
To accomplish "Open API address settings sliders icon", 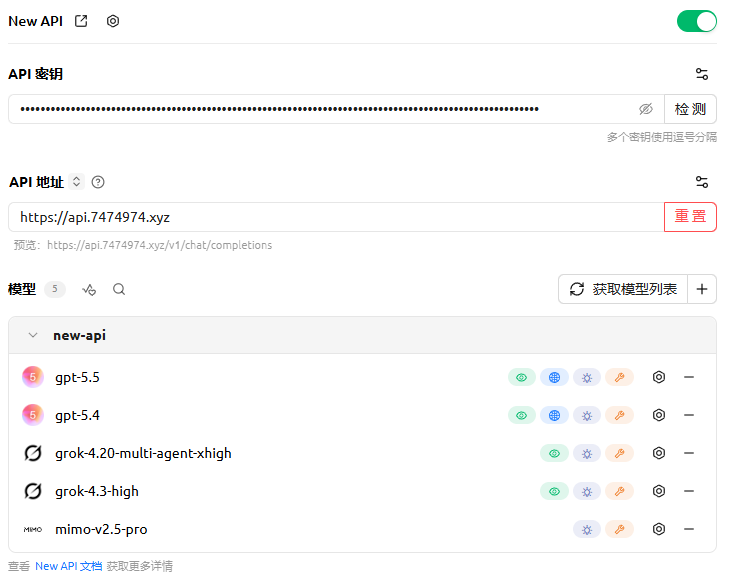I will [x=702, y=182].
